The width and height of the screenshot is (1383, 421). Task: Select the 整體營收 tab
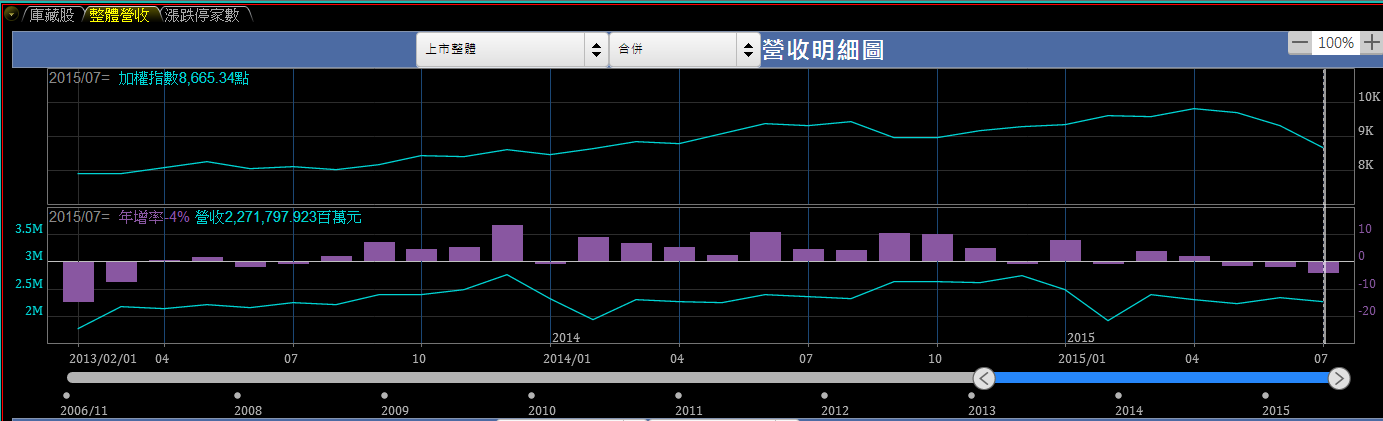(x=119, y=15)
